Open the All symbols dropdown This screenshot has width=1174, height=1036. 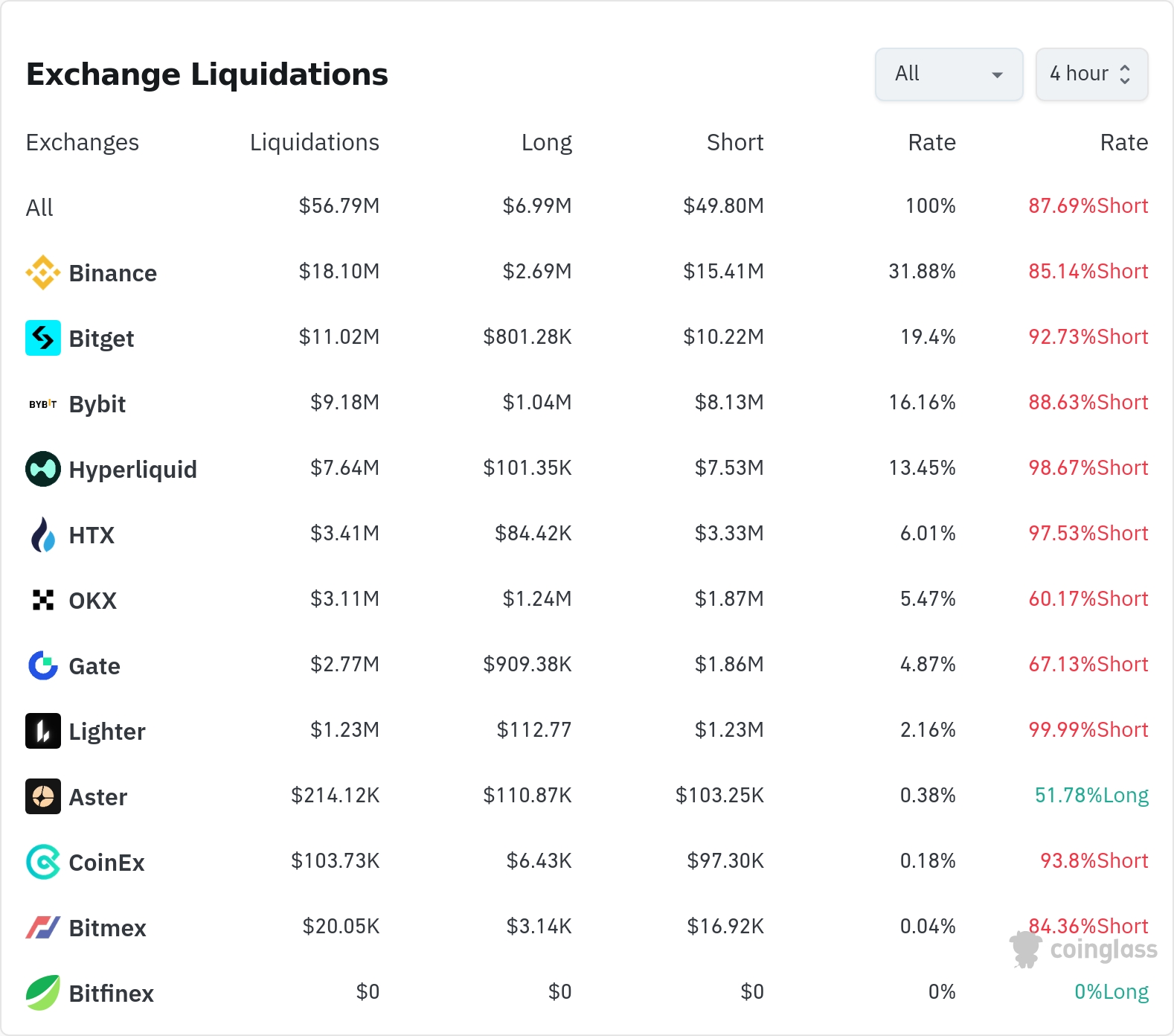tap(949, 74)
